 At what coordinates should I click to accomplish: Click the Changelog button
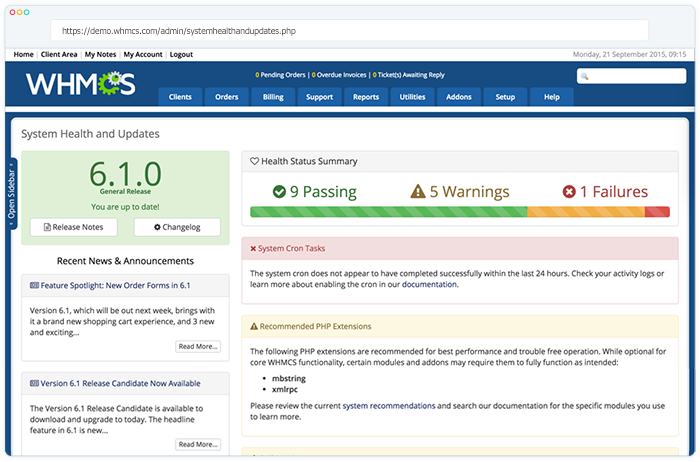click(177, 227)
